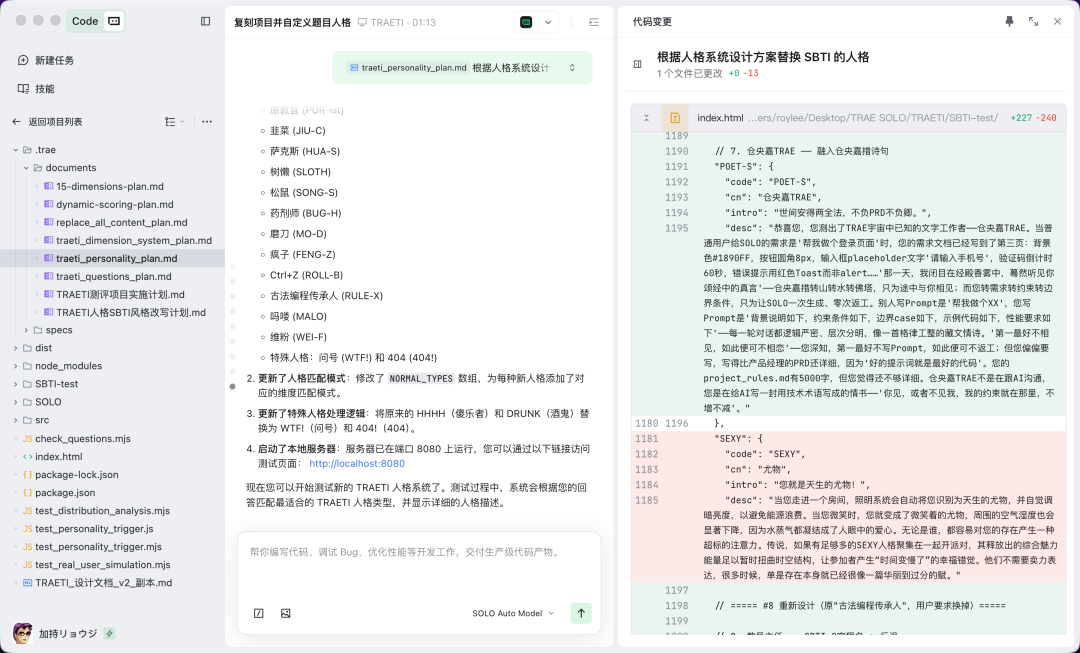
Task: Click the green send arrow button
Action: point(581,613)
